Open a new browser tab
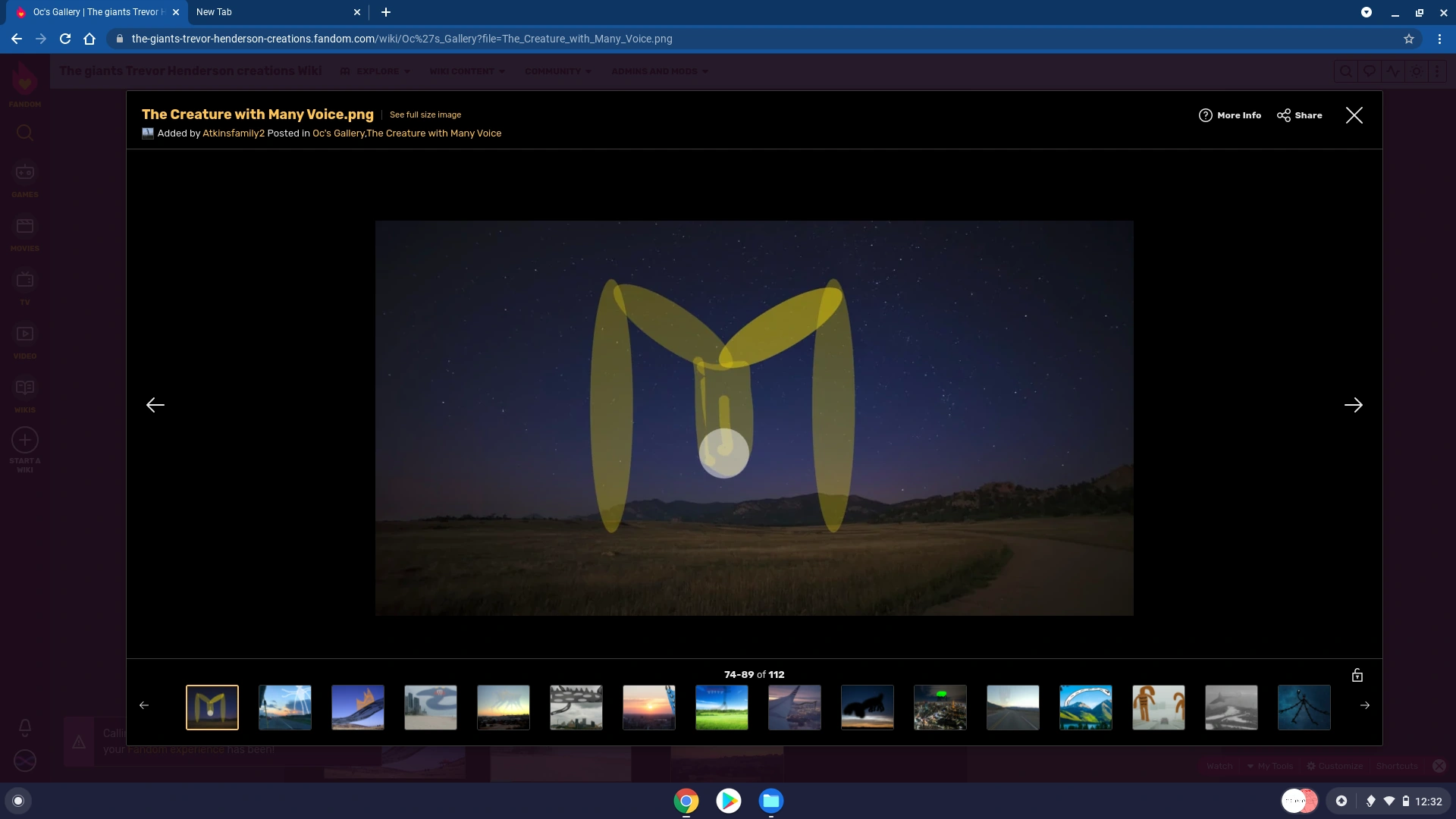This screenshot has height=819, width=1456. [x=386, y=12]
